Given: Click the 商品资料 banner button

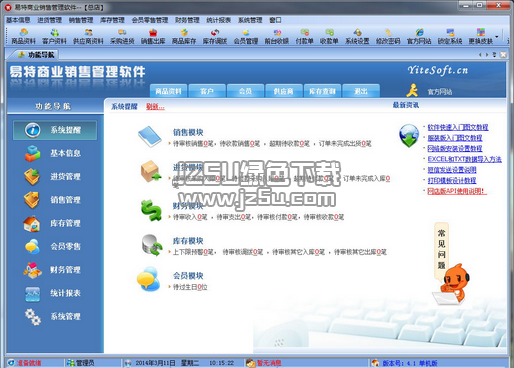Looking at the screenshot, I should click(169, 91).
